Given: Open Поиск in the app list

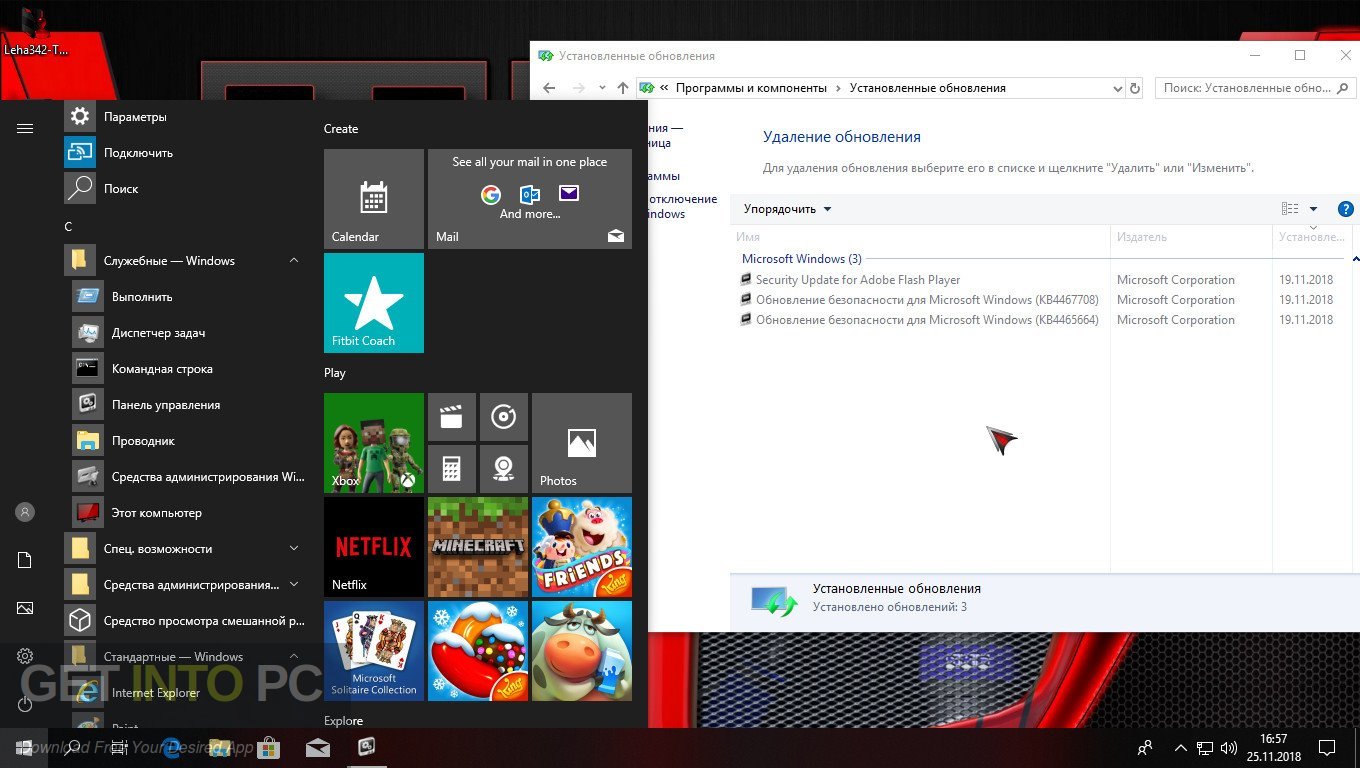Looking at the screenshot, I should point(185,189).
